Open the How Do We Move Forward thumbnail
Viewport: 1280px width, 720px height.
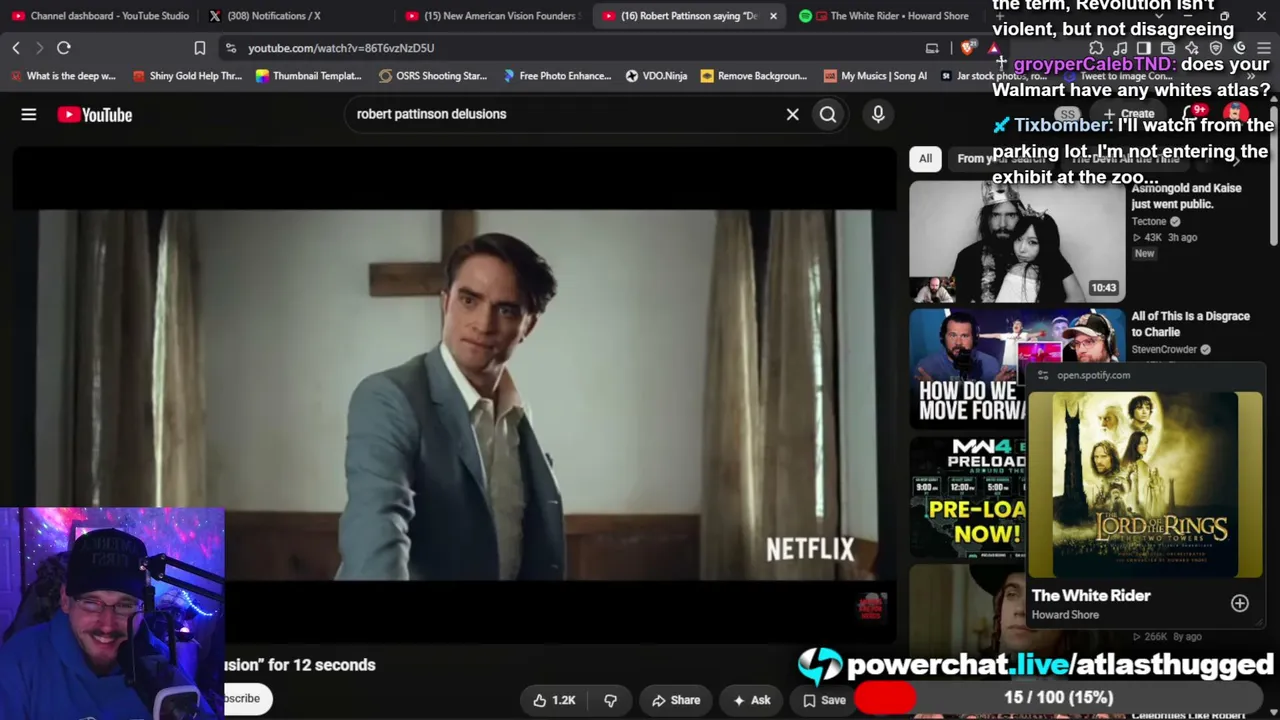click(x=967, y=368)
